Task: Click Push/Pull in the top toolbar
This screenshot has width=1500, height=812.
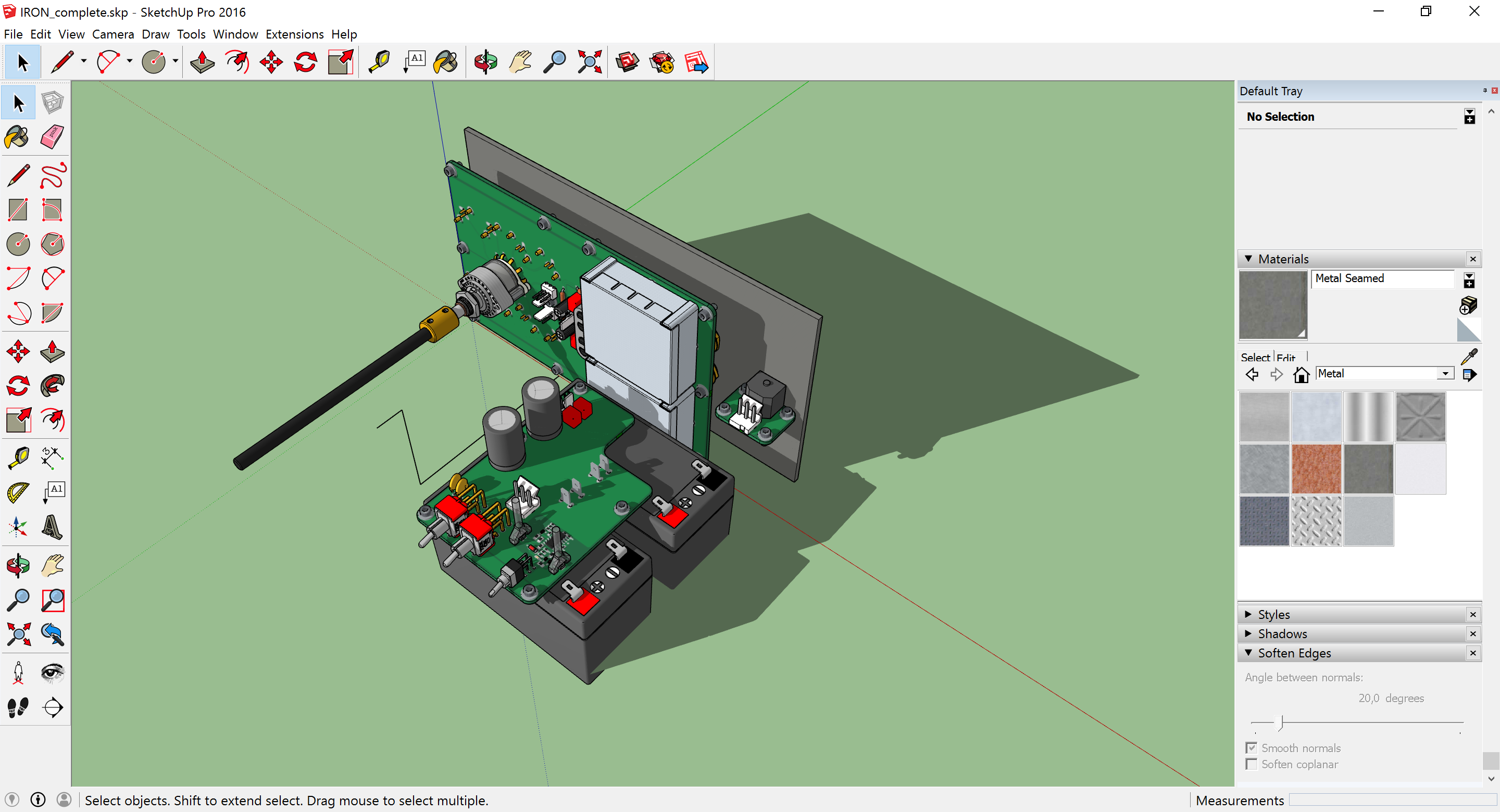Action: (202, 62)
